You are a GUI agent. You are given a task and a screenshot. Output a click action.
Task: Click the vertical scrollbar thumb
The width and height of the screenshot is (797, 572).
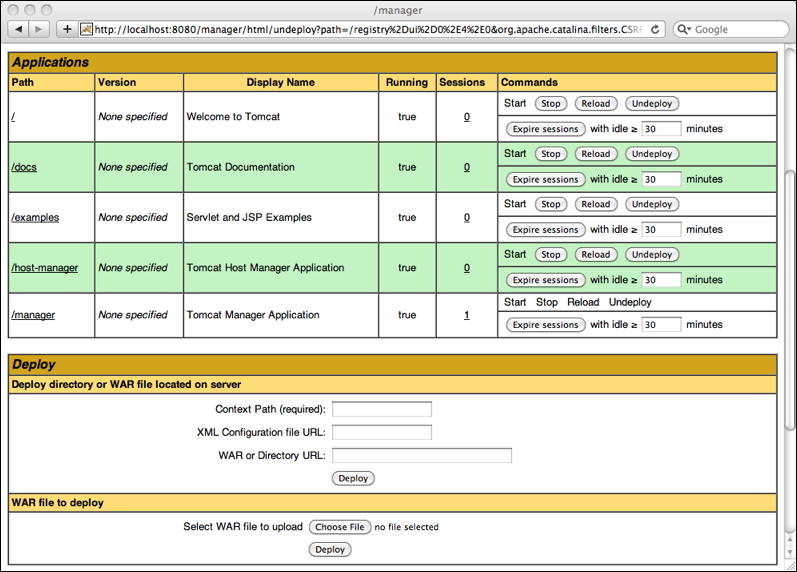click(x=789, y=300)
